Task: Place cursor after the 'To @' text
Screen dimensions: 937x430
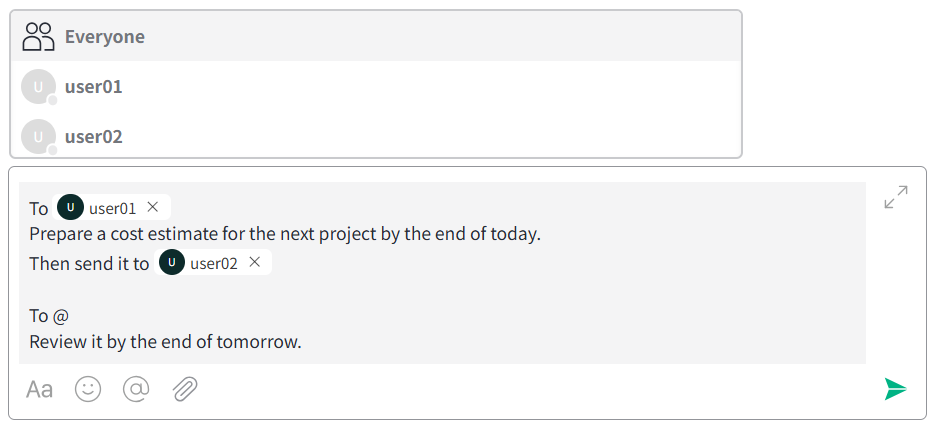Action: pyautogui.click(x=70, y=315)
